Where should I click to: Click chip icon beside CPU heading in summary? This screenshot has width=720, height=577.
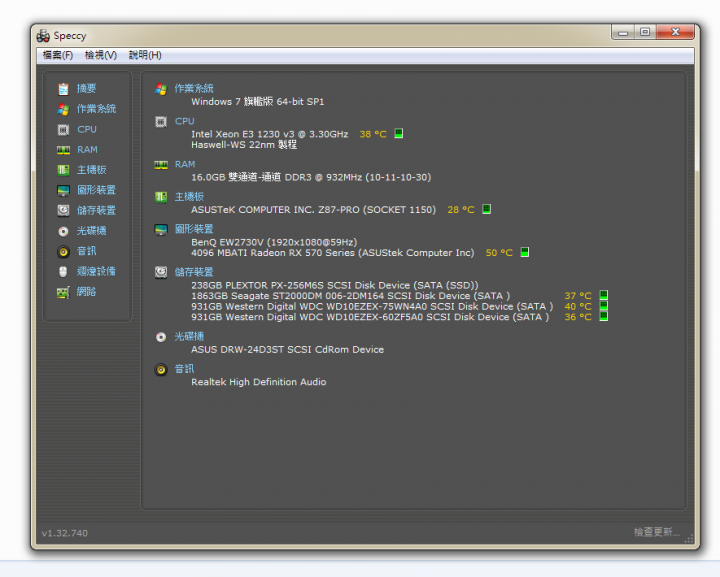click(x=161, y=122)
